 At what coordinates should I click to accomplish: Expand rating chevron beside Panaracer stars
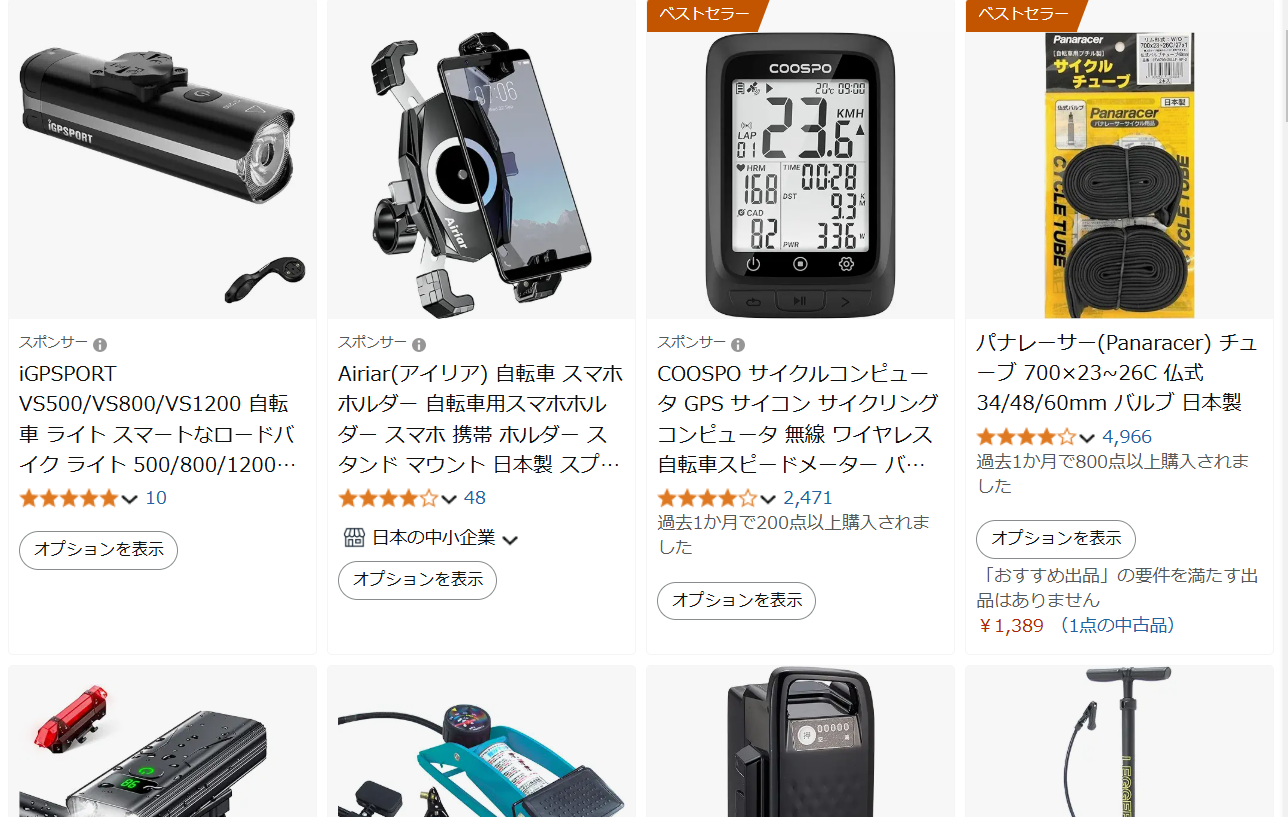click(x=1087, y=438)
